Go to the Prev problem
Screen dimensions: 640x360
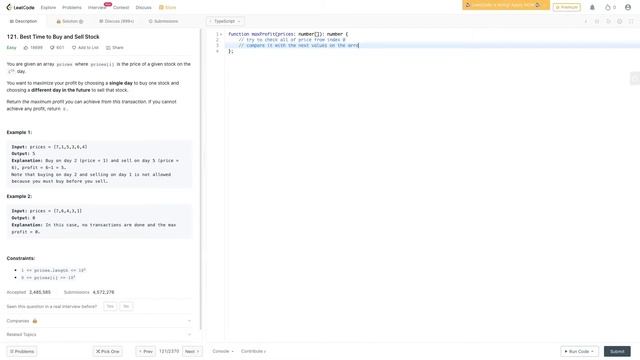click(x=145, y=351)
